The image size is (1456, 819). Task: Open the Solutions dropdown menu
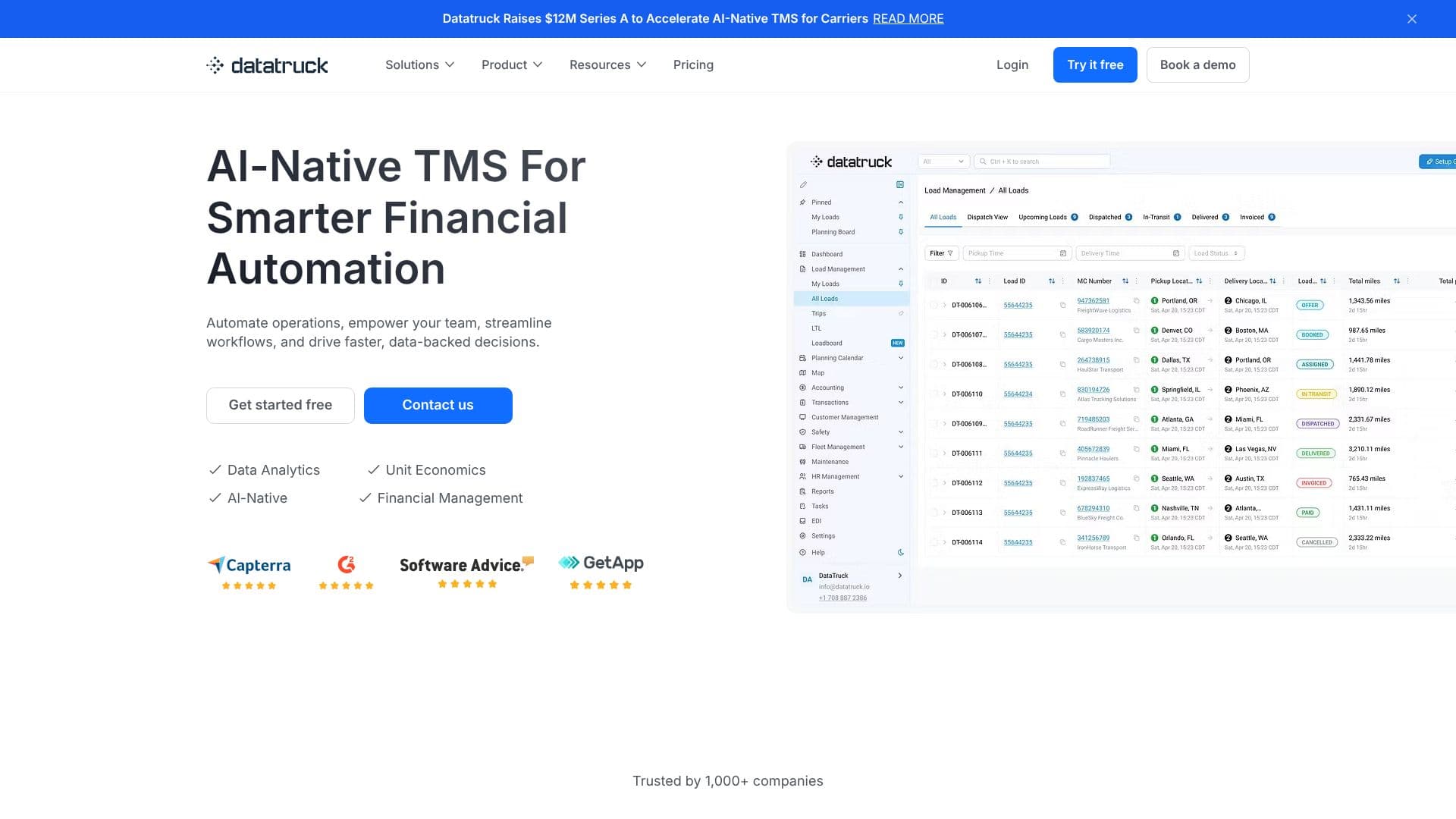419,64
